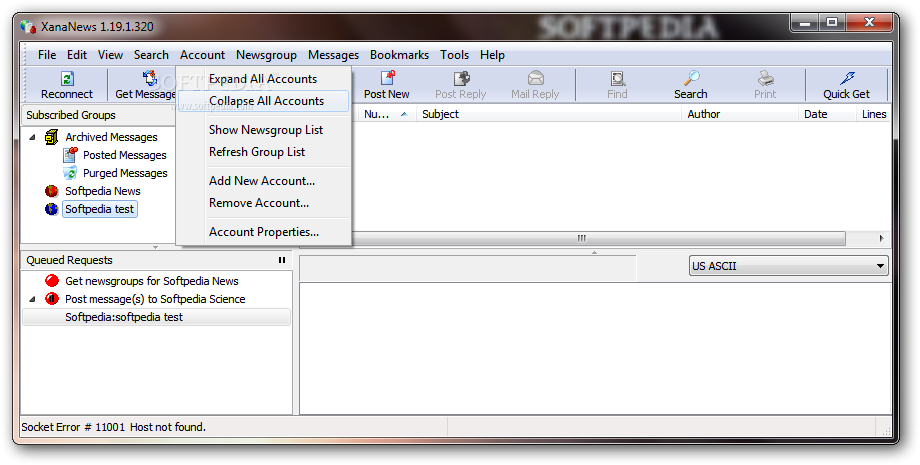Click the red icon beside Post message(s) request

pos(52,298)
